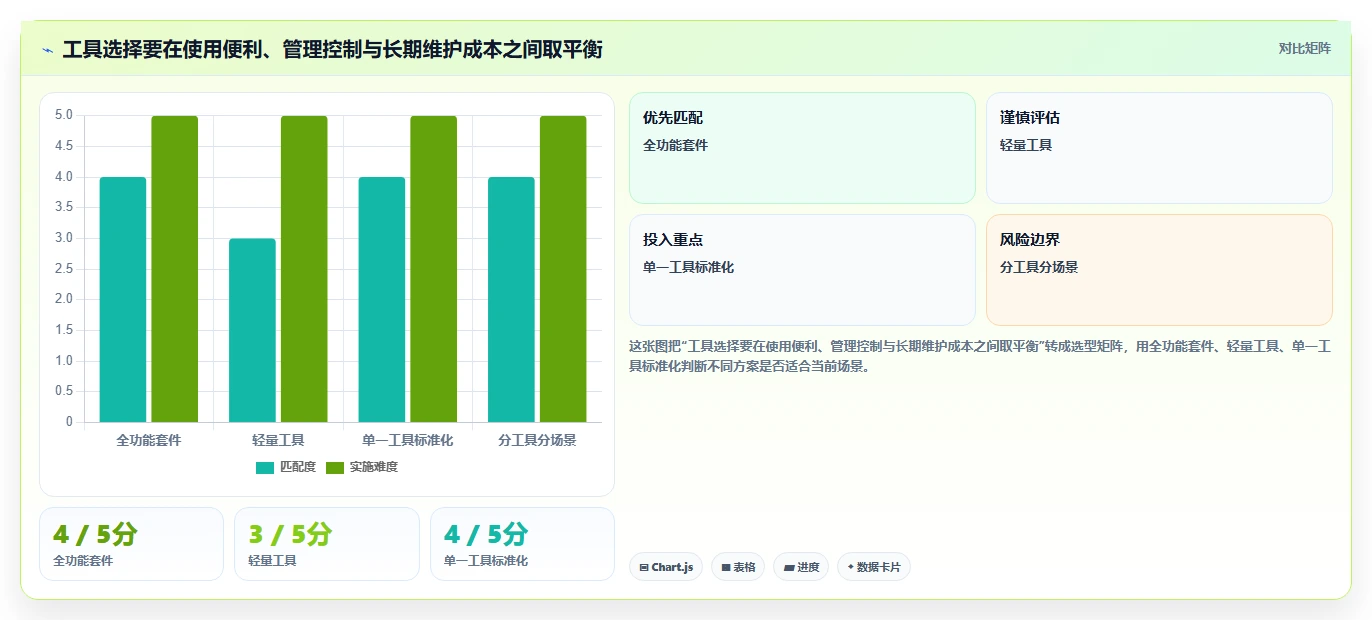1372x620 pixels.
Task: Click the y-axis tick value 5.0
Action: pos(64,115)
